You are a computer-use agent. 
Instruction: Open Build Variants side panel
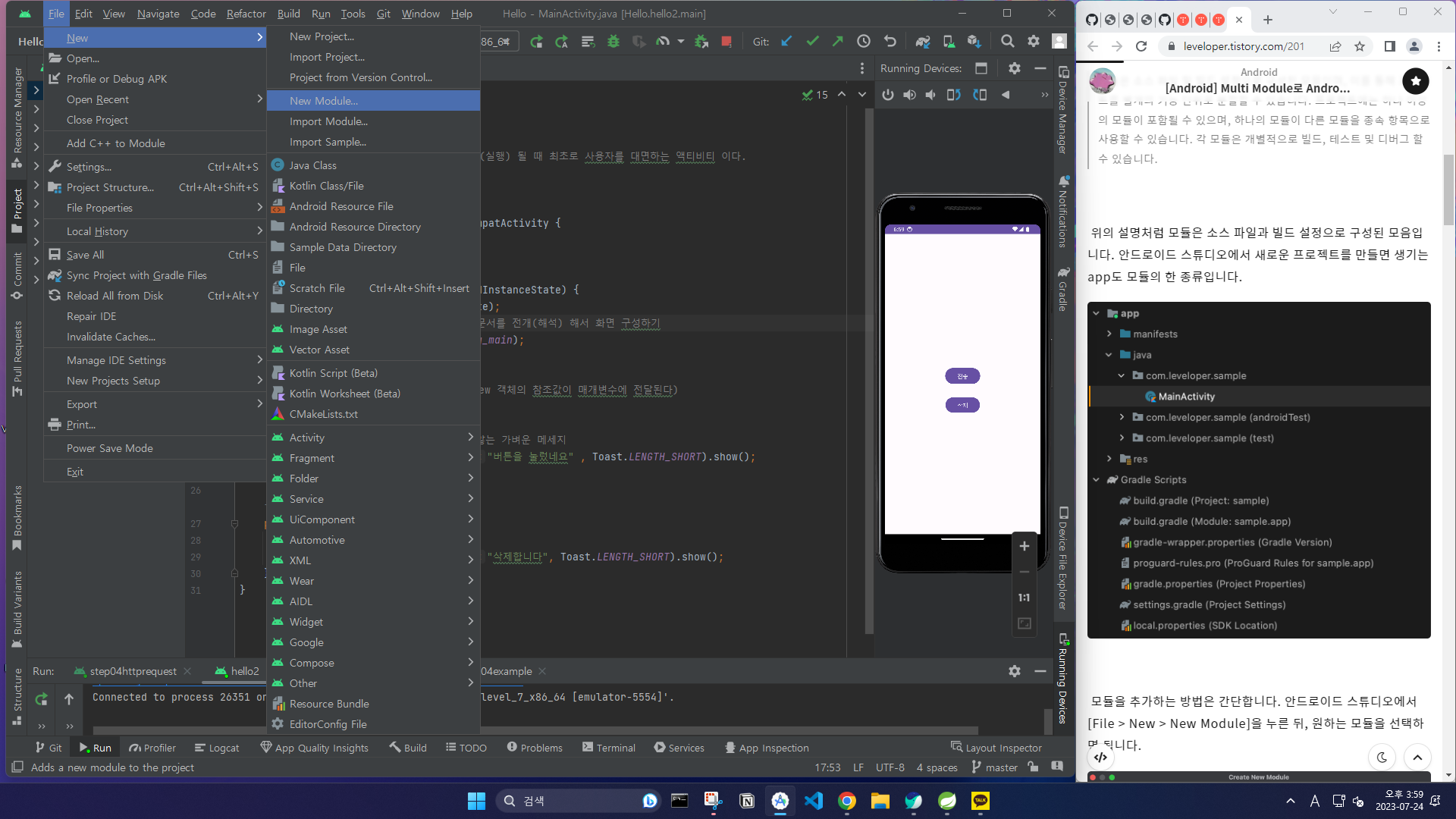click(17, 610)
